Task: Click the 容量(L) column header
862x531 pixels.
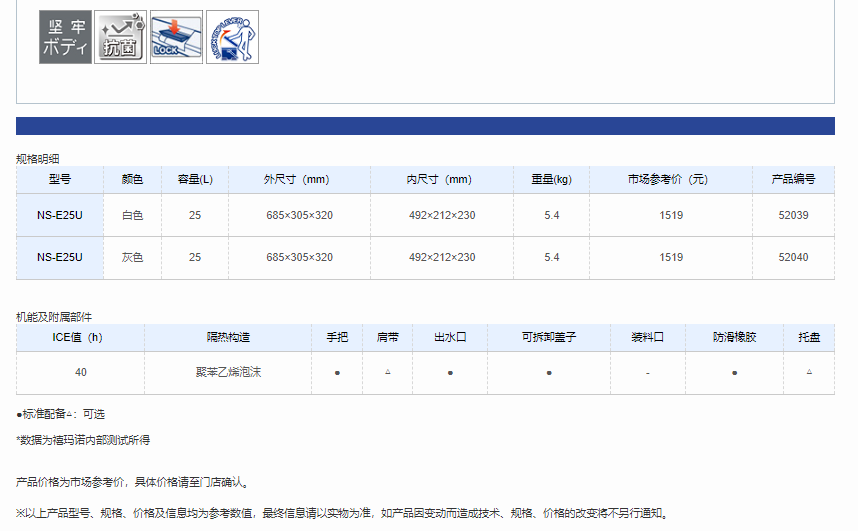Action: pyautogui.click(x=195, y=179)
